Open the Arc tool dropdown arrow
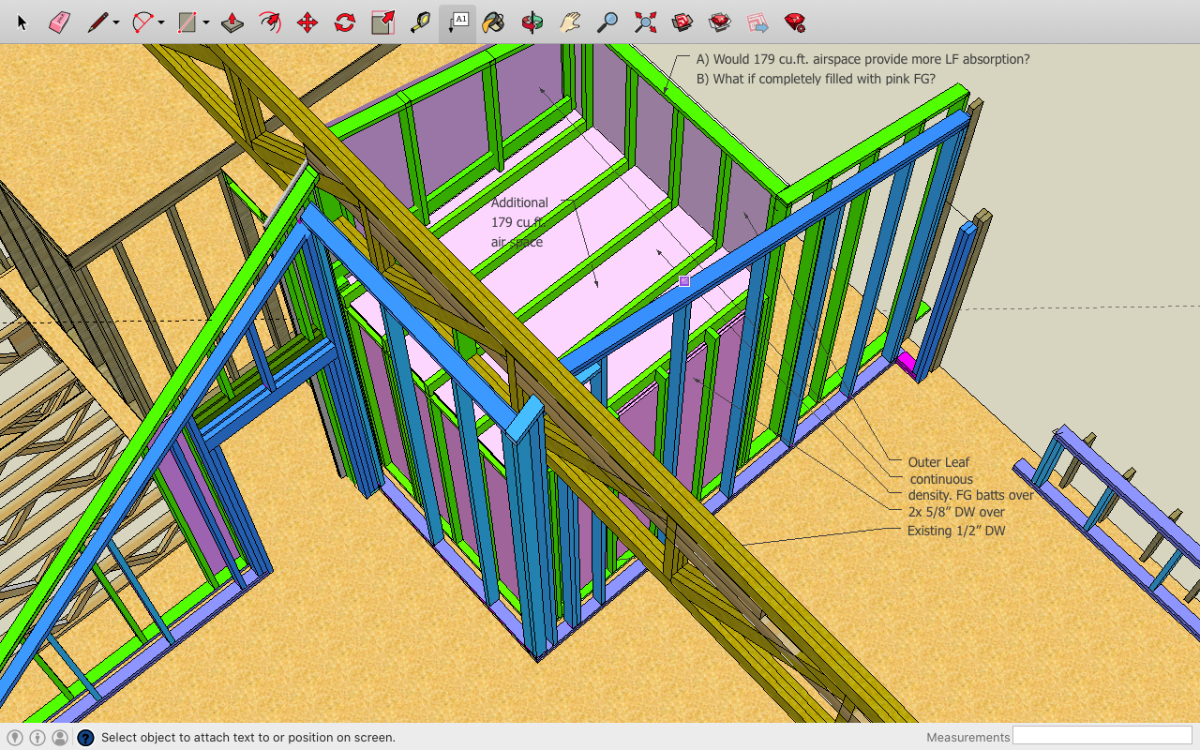The height and width of the screenshot is (750, 1200). [160, 22]
